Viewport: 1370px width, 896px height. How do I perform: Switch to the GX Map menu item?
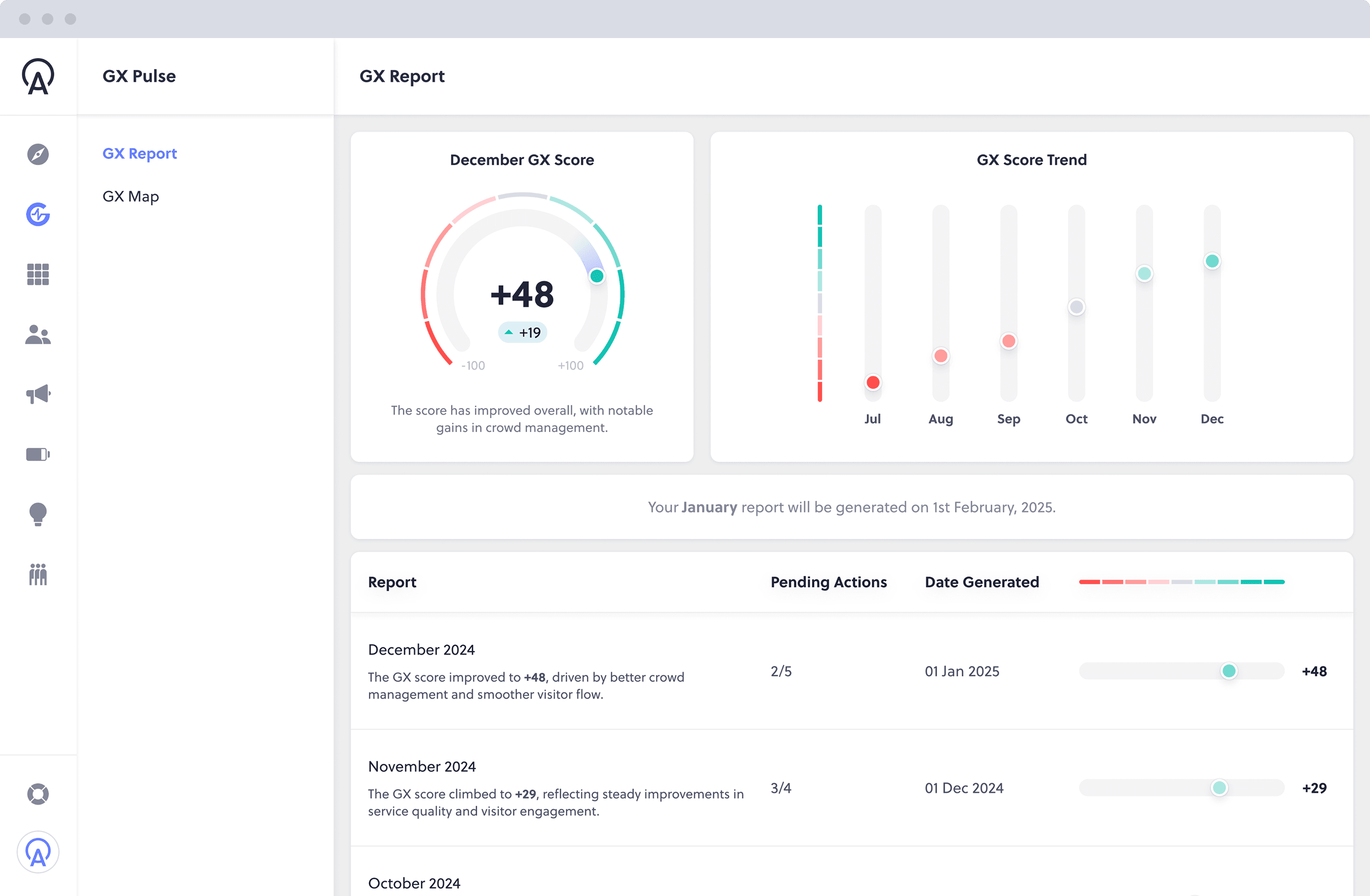point(131,196)
